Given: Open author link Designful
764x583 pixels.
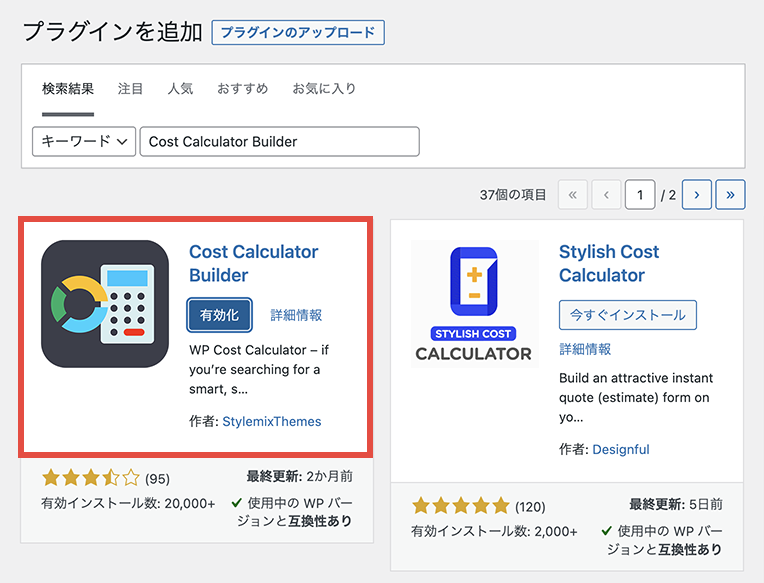Looking at the screenshot, I should tap(621, 450).
